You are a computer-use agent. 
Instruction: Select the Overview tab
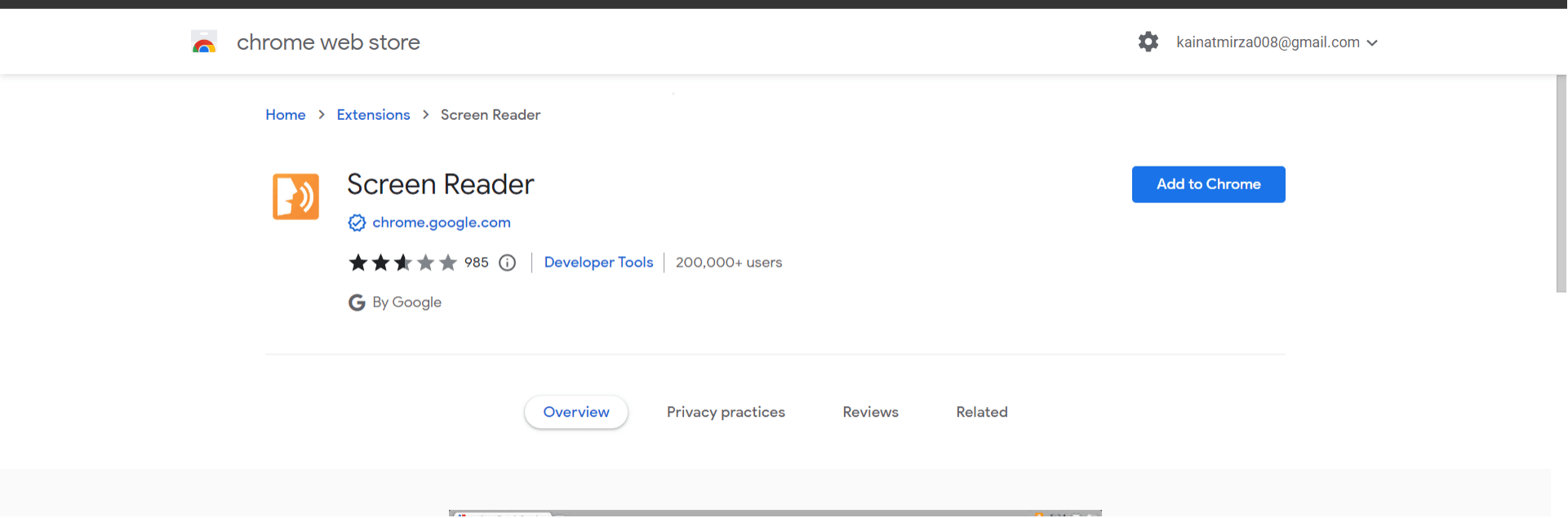(x=576, y=412)
